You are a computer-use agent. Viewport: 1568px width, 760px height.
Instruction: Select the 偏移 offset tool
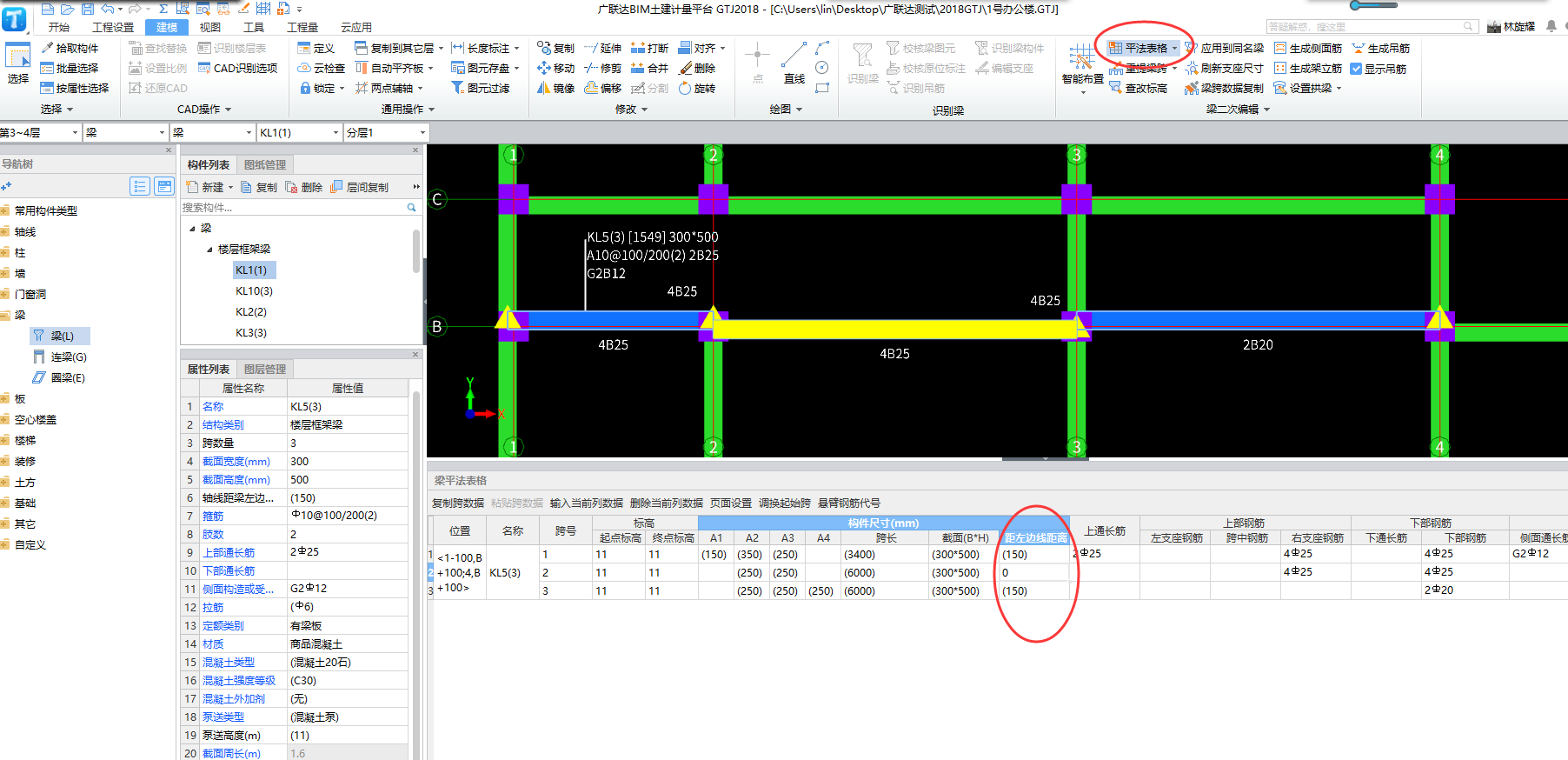click(602, 88)
